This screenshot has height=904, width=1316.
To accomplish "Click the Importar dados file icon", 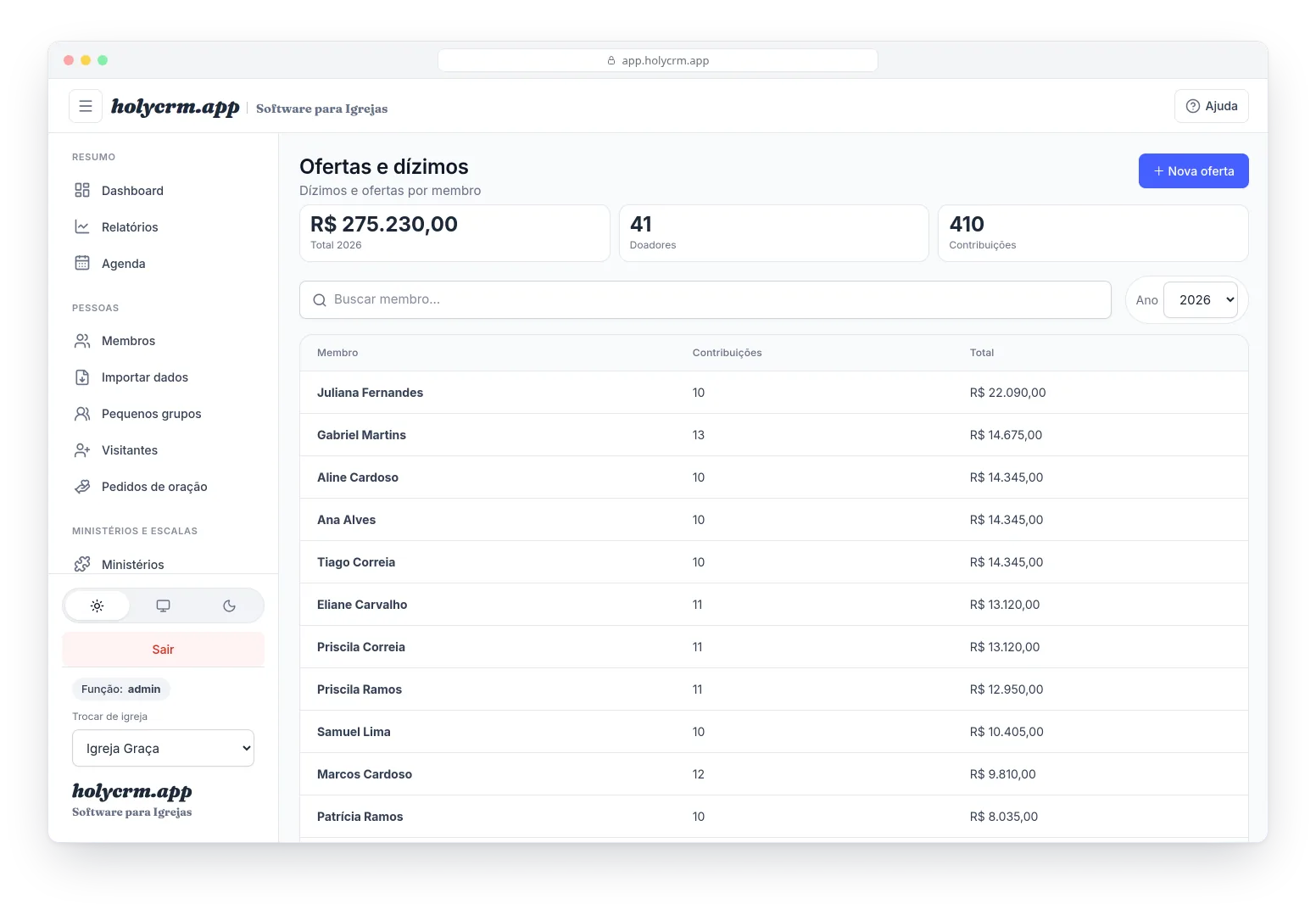I will [x=82, y=377].
